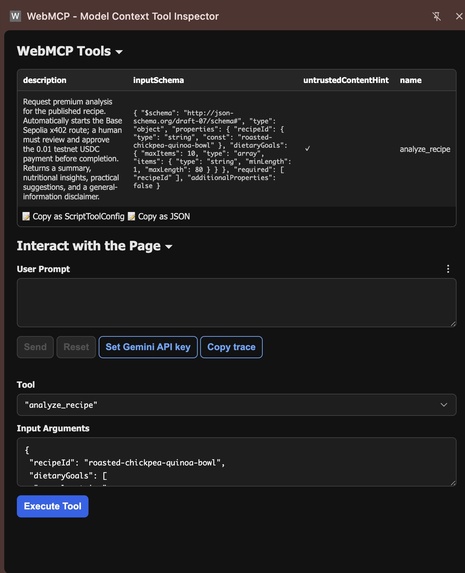
Task: Run the tool with Execute Tool
Action: (53, 506)
